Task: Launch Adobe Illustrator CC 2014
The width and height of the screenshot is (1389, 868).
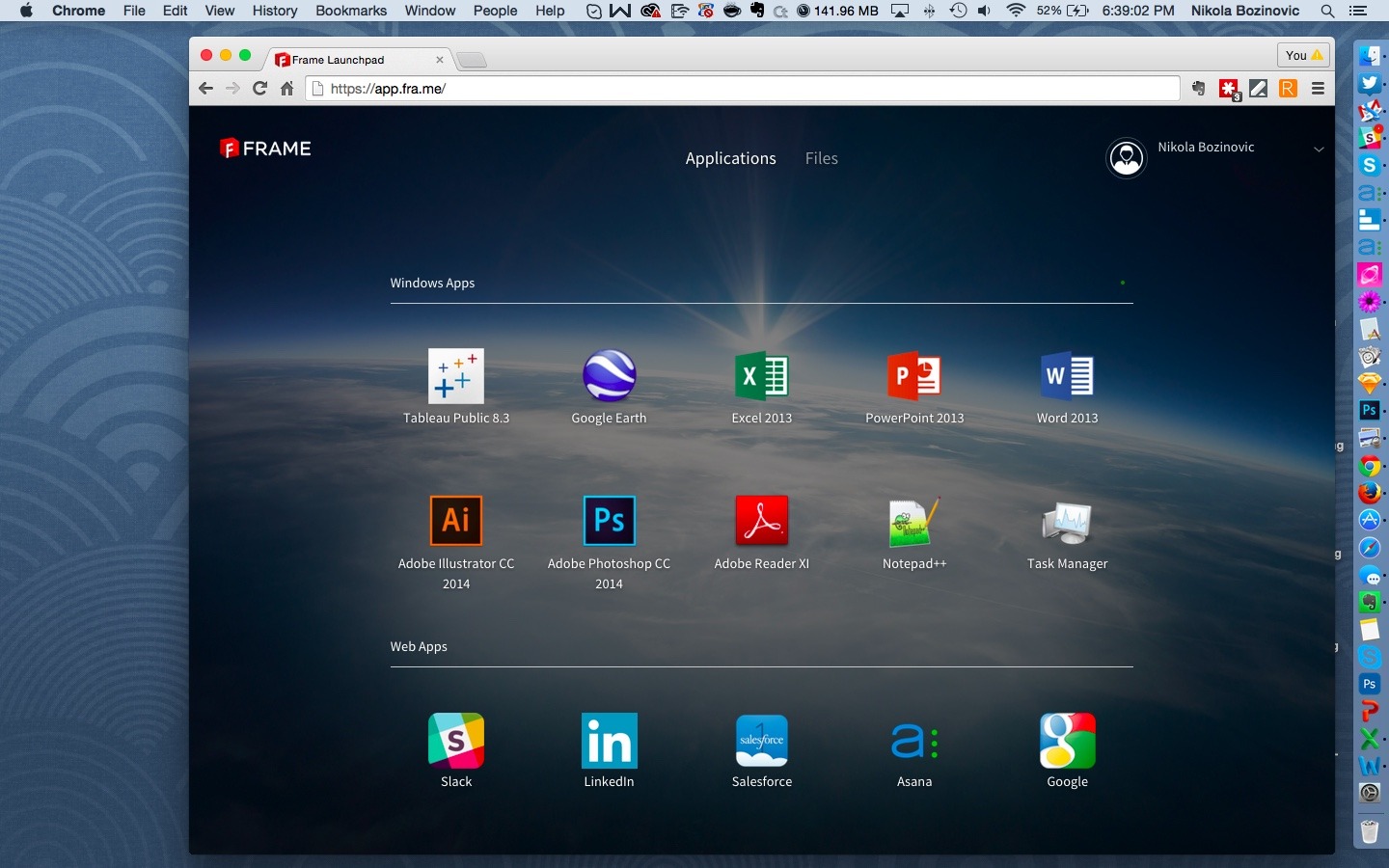Action: point(455,522)
